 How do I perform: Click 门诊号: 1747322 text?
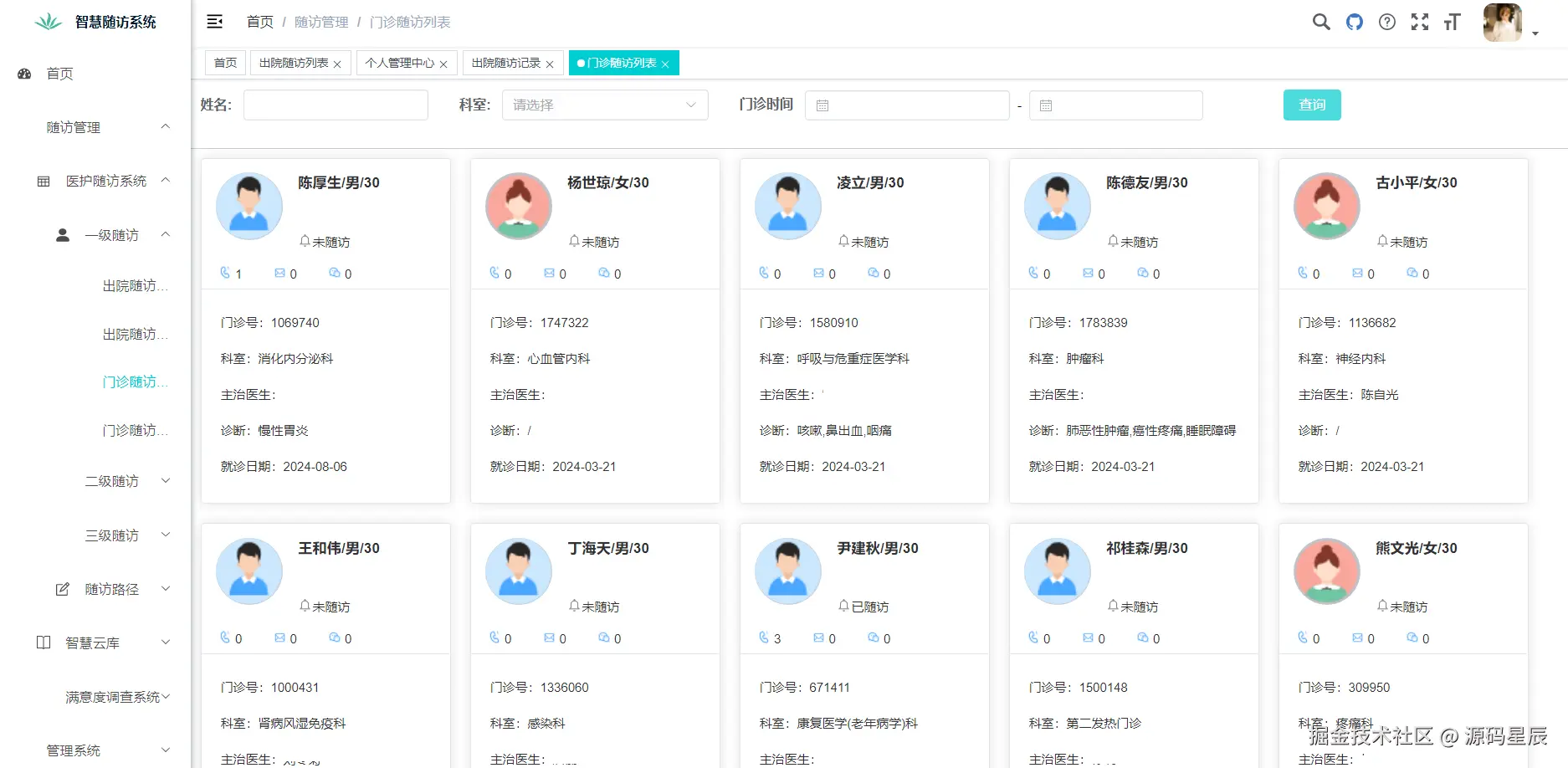click(540, 322)
